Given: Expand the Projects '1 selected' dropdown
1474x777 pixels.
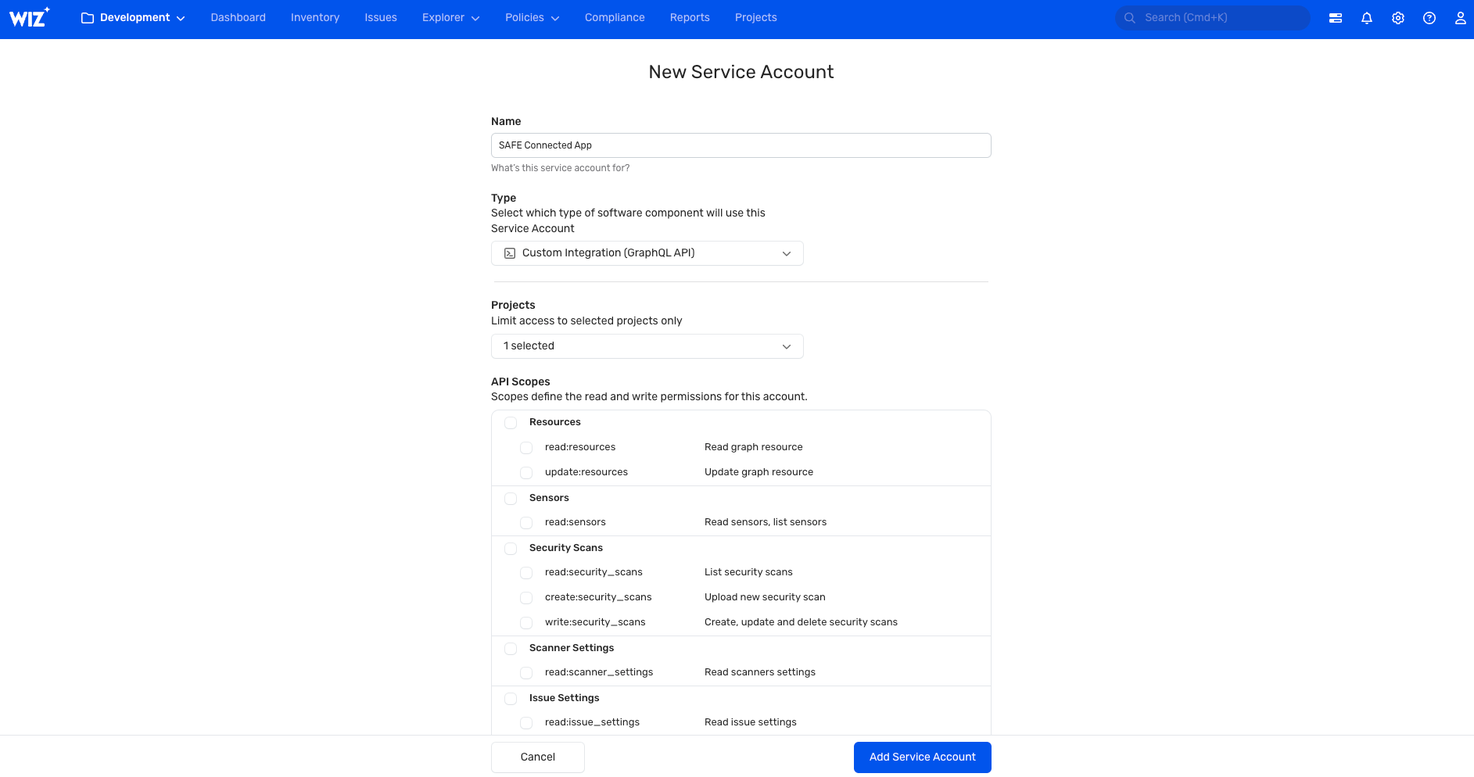Looking at the screenshot, I should coord(647,346).
